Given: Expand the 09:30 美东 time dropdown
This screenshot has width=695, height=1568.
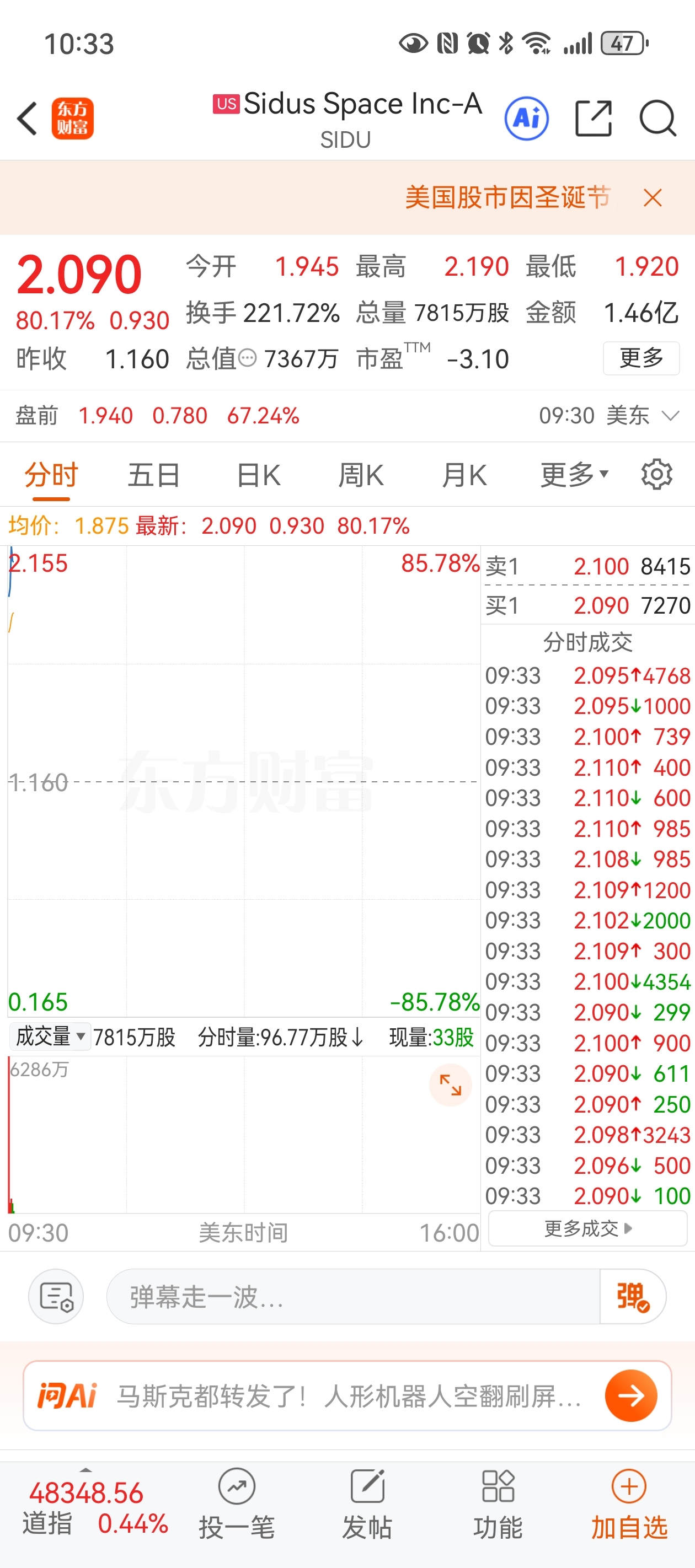Looking at the screenshot, I should [x=609, y=416].
